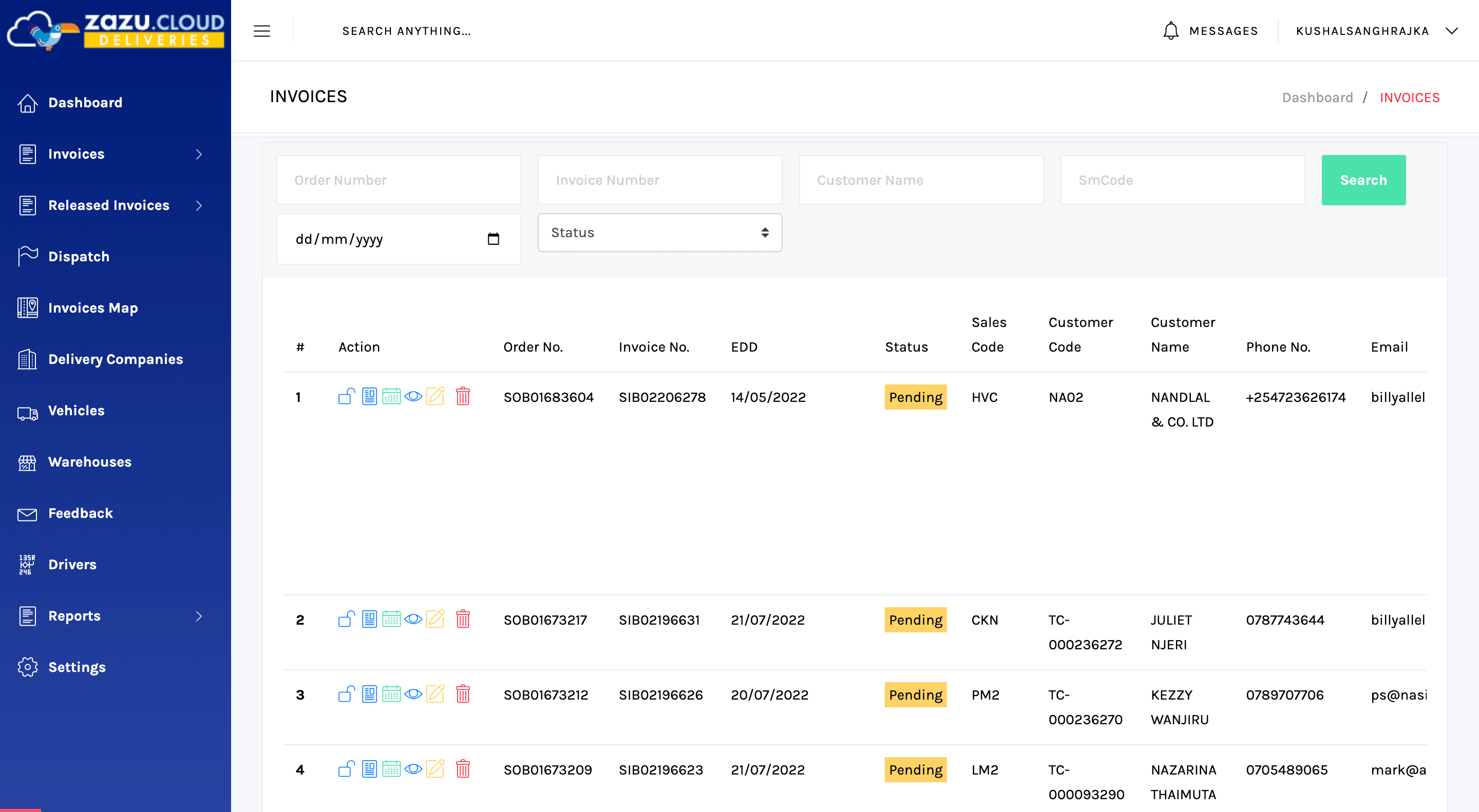
Task: Click the SmCode input field
Action: [x=1182, y=180]
